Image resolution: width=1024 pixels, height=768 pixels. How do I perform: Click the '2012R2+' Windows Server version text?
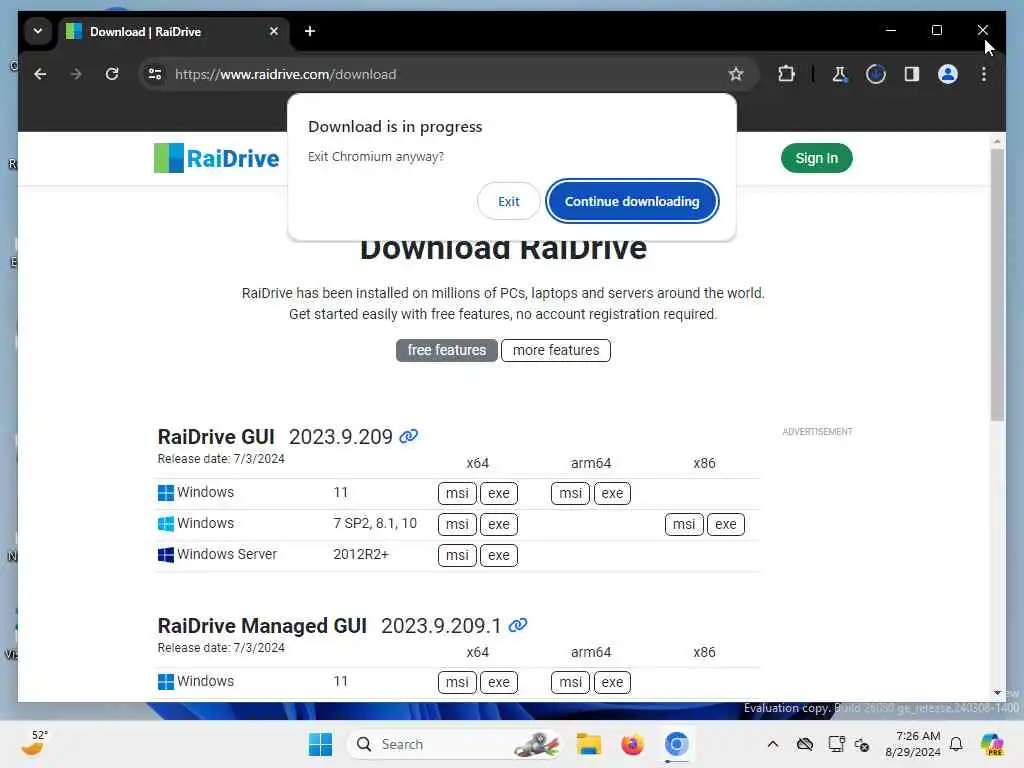coord(361,554)
